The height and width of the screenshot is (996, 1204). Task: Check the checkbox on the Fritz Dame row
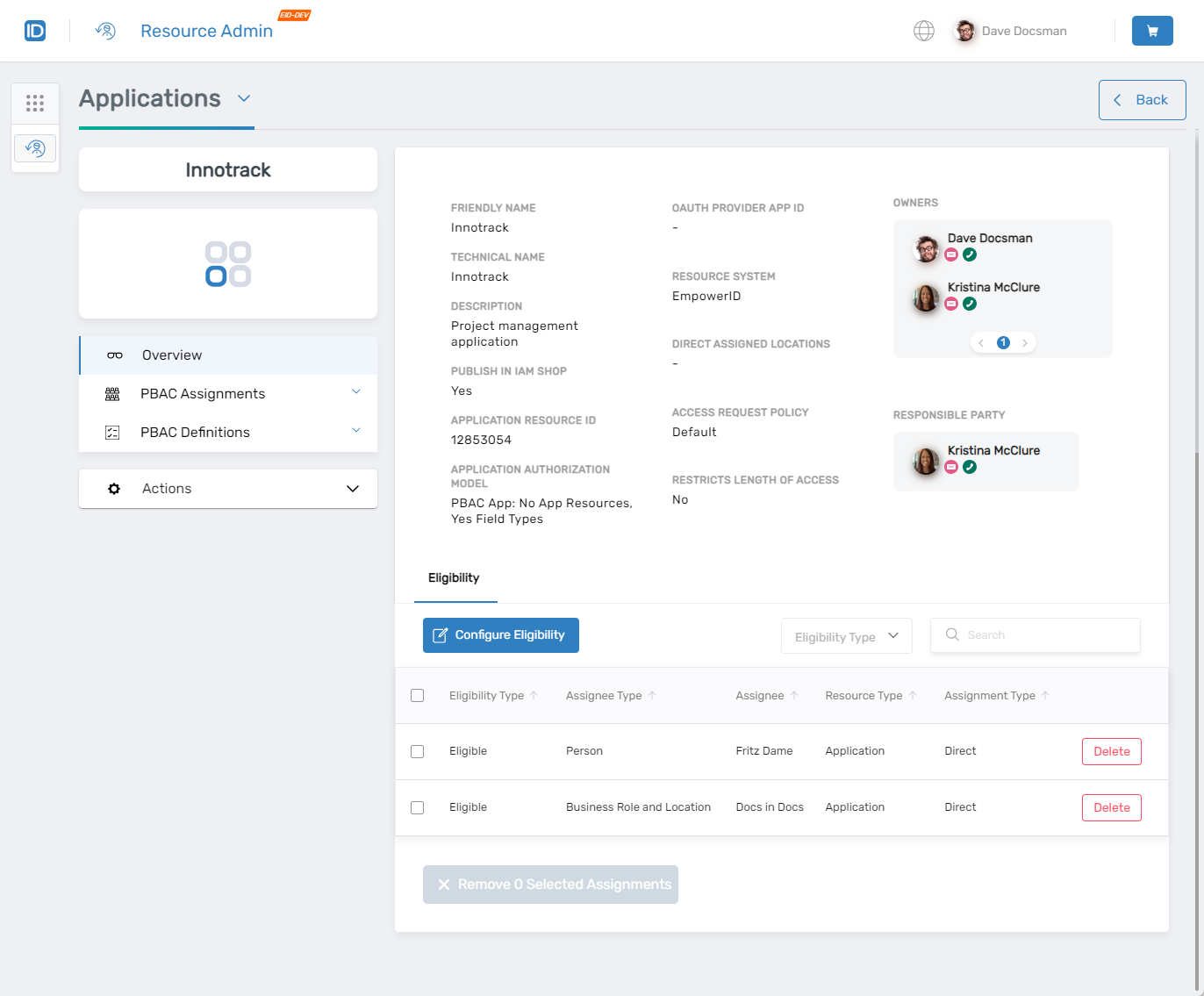click(418, 751)
